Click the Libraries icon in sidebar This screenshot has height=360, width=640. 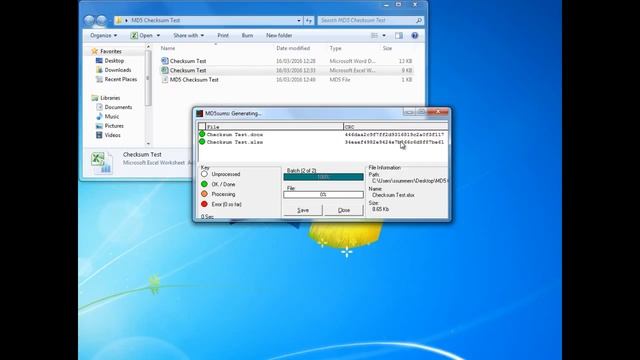95,98
